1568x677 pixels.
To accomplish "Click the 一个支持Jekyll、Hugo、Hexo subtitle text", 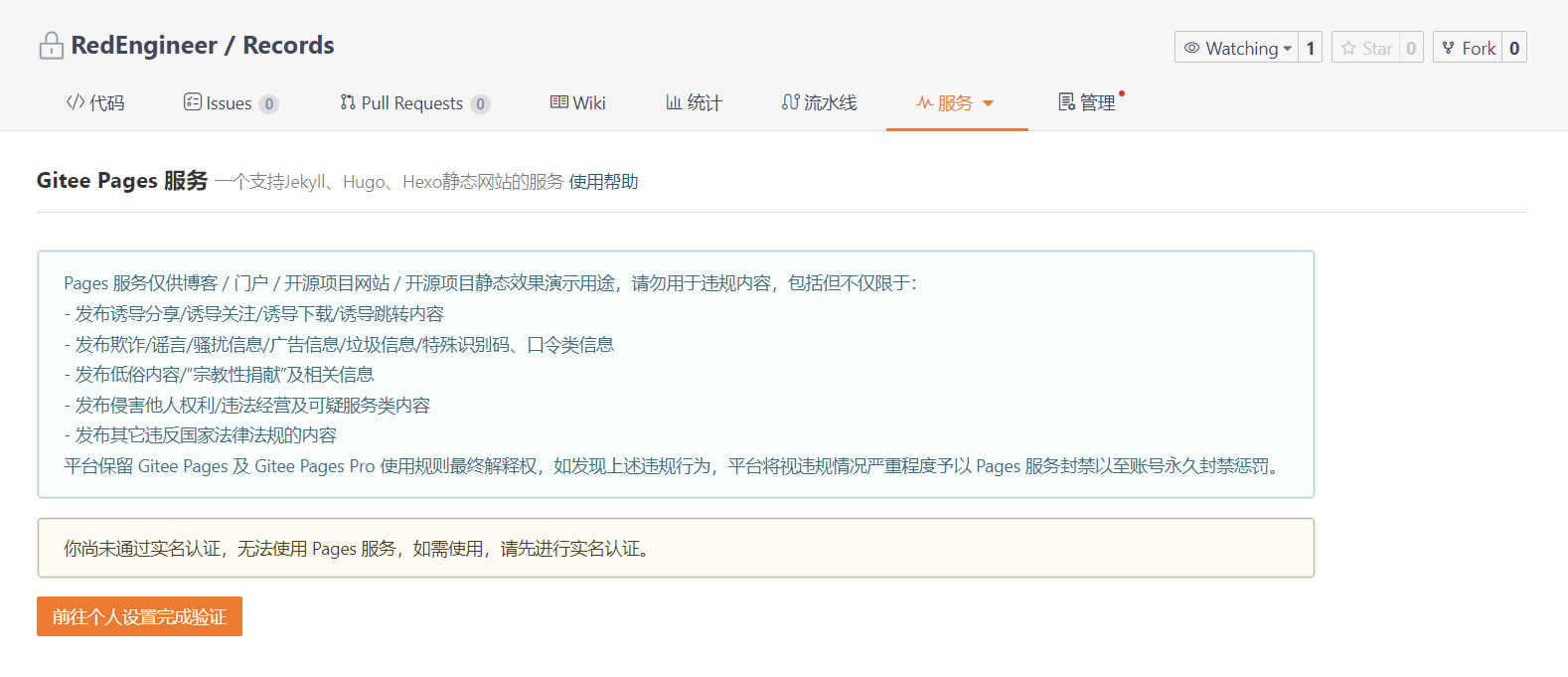I will coord(389,182).
